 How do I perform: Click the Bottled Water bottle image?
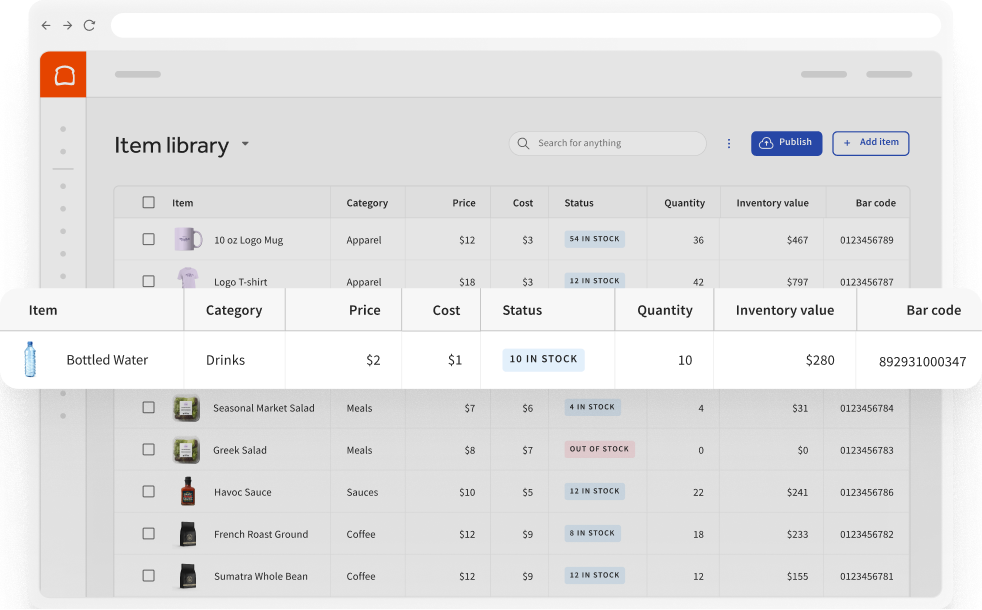tap(30, 359)
